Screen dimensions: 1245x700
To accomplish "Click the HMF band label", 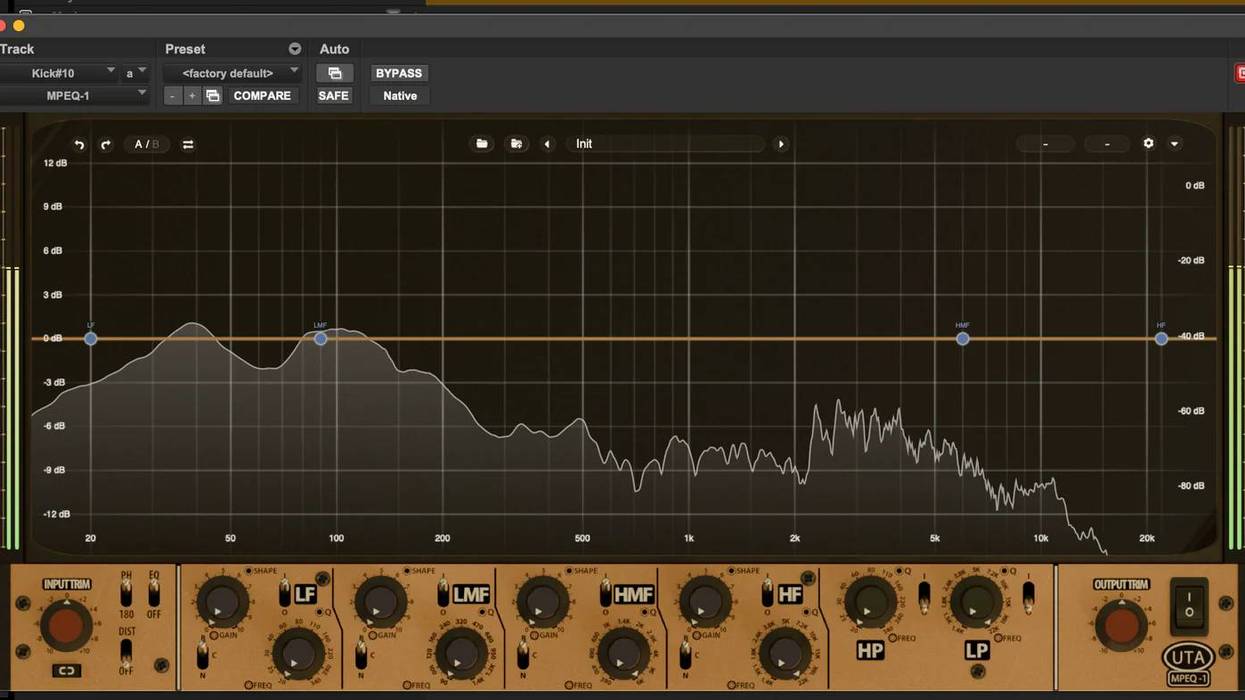I will (x=633, y=595).
